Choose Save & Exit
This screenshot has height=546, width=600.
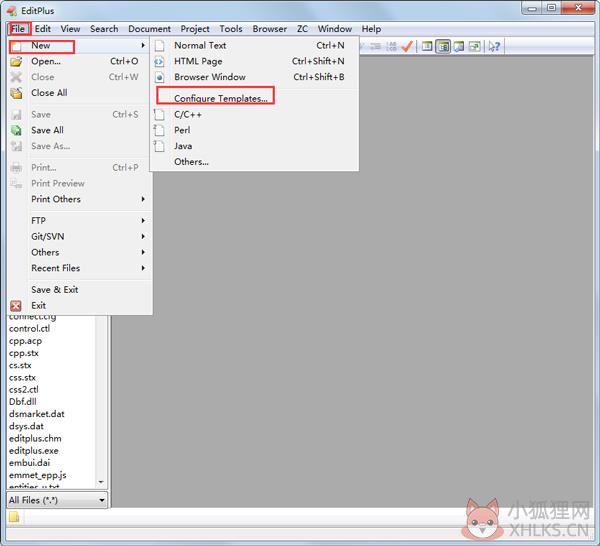[80, 290]
